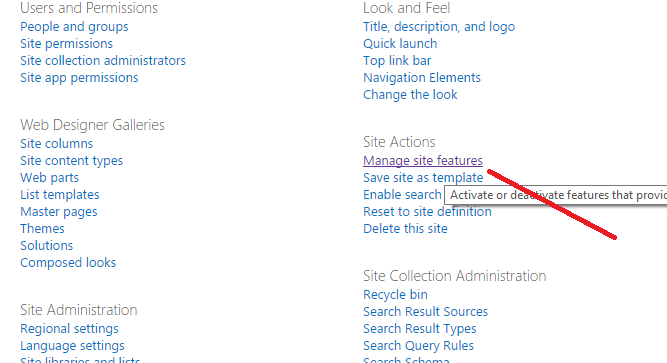This screenshot has height=363, width=667.
Task: Open Top link bar settings
Action: [x=397, y=61]
